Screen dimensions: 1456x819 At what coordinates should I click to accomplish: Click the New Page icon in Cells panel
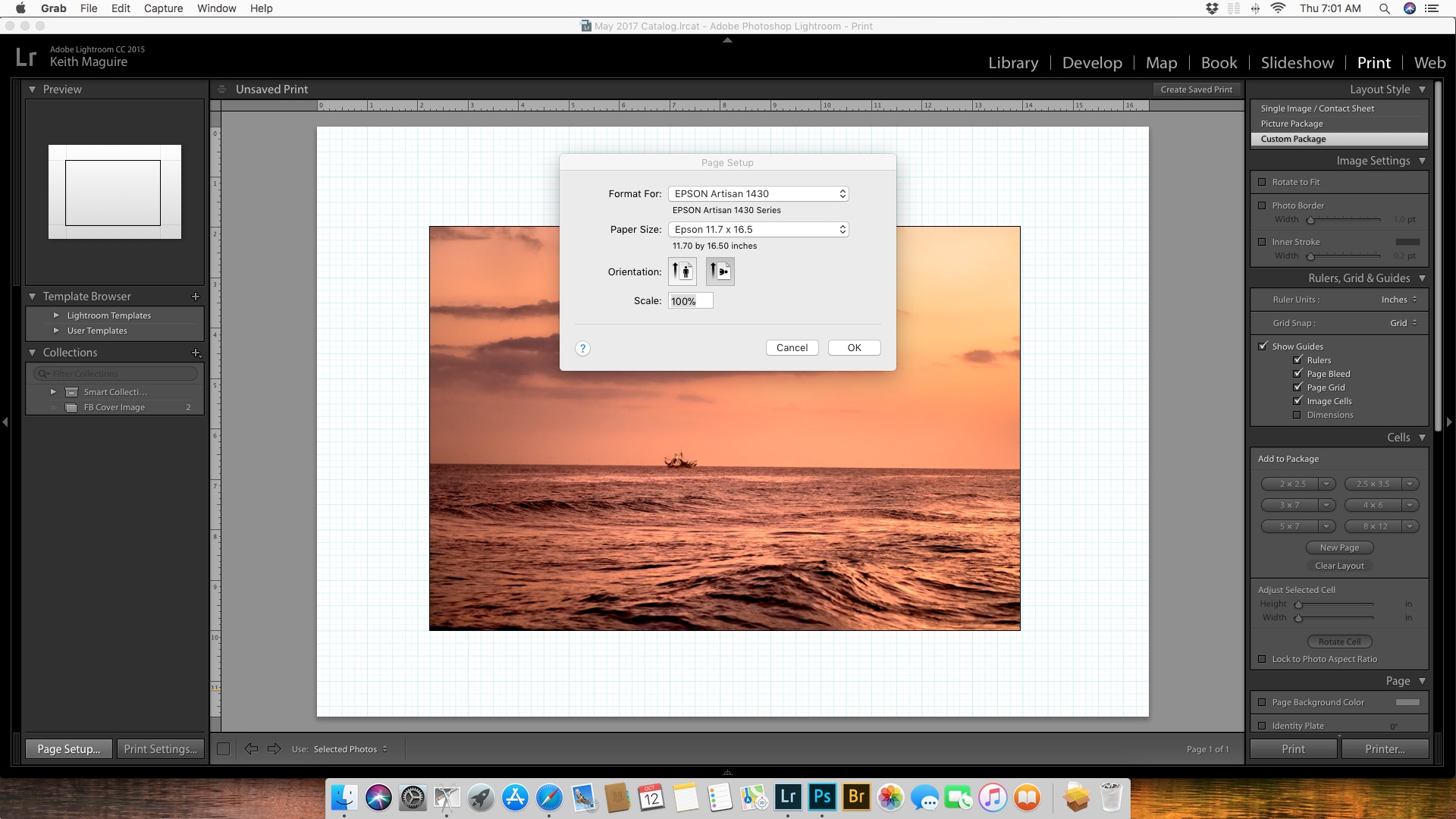[x=1338, y=547]
